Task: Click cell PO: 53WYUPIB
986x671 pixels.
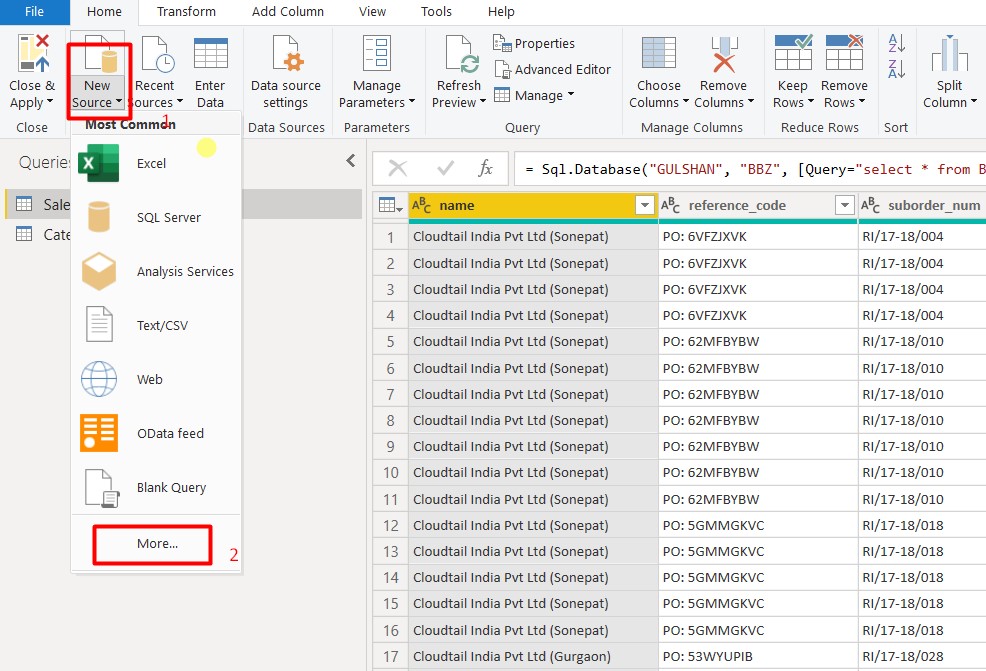Action: click(758, 657)
